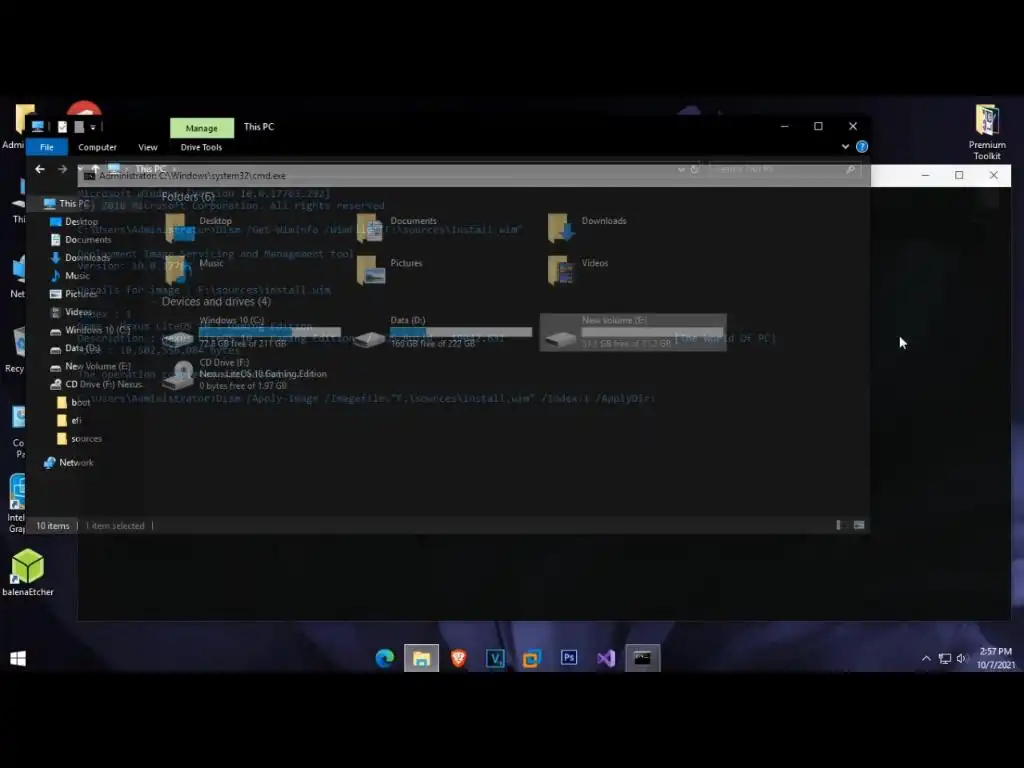Select New Volume (E:) in the navigation pane
The width and height of the screenshot is (1024, 768).
click(90, 366)
